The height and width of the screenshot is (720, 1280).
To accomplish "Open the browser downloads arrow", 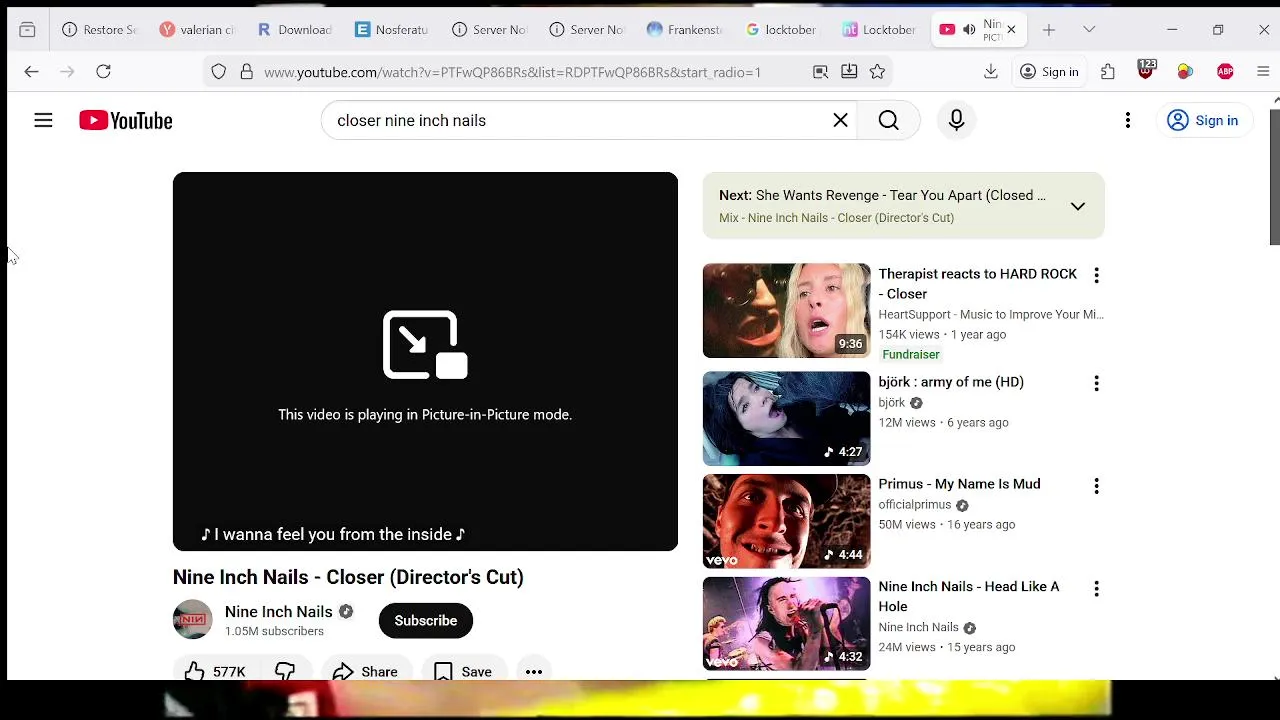I will pyautogui.click(x=991, y=71).
